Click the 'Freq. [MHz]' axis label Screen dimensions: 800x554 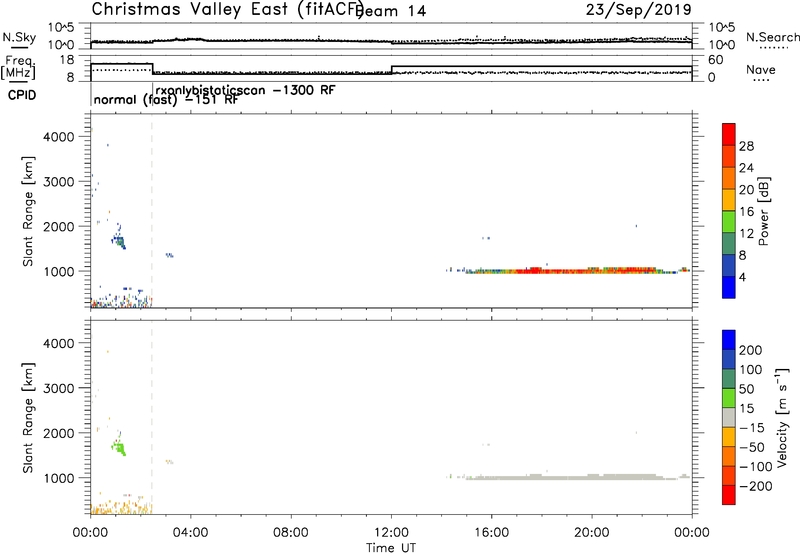(x=18, y=67)
